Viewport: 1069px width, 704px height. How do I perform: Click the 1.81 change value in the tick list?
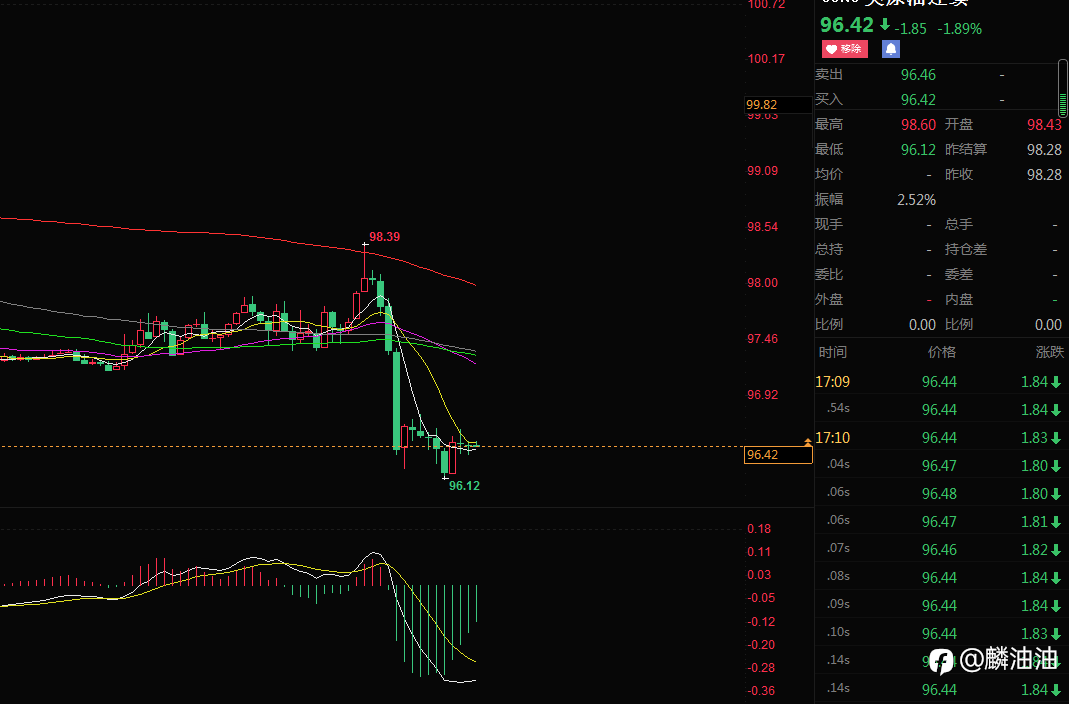coord(1034,521)
